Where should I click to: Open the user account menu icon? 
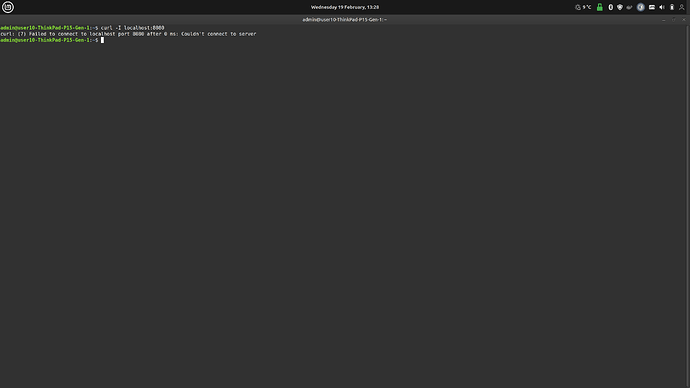click(x=682, y=7)
